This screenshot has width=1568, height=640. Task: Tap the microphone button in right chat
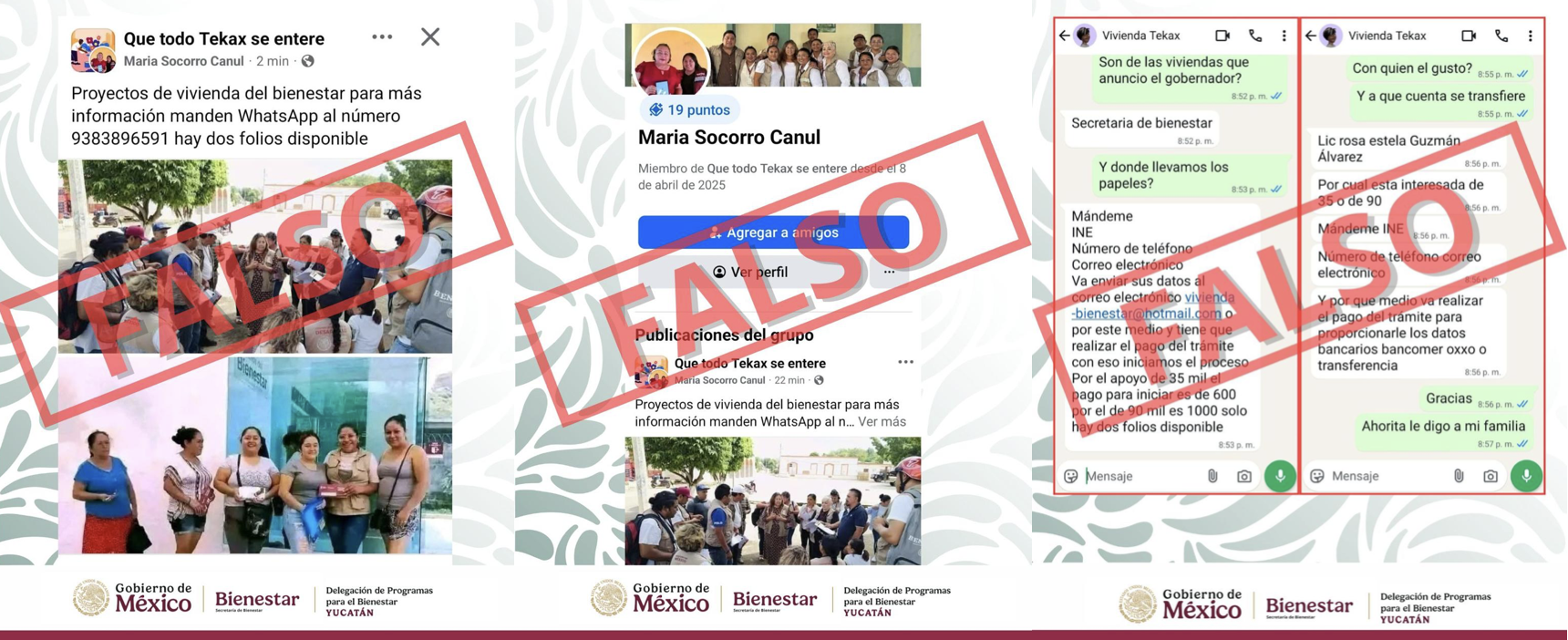point(1526,476)
